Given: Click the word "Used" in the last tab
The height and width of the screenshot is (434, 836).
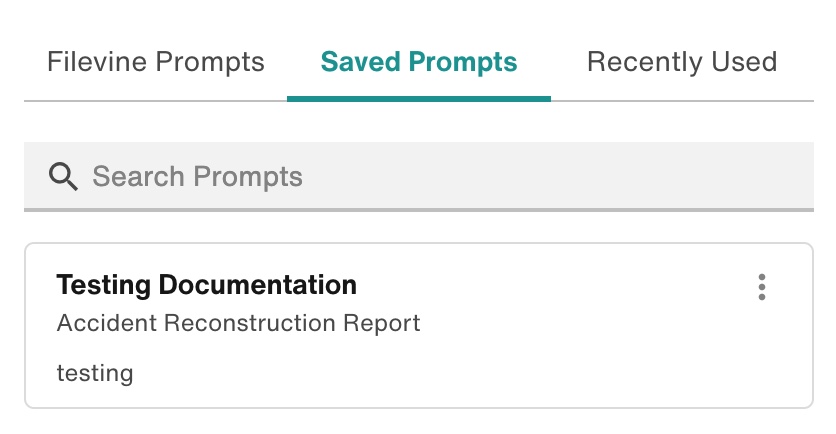Looking at the screenshot, I should [743, 62].
